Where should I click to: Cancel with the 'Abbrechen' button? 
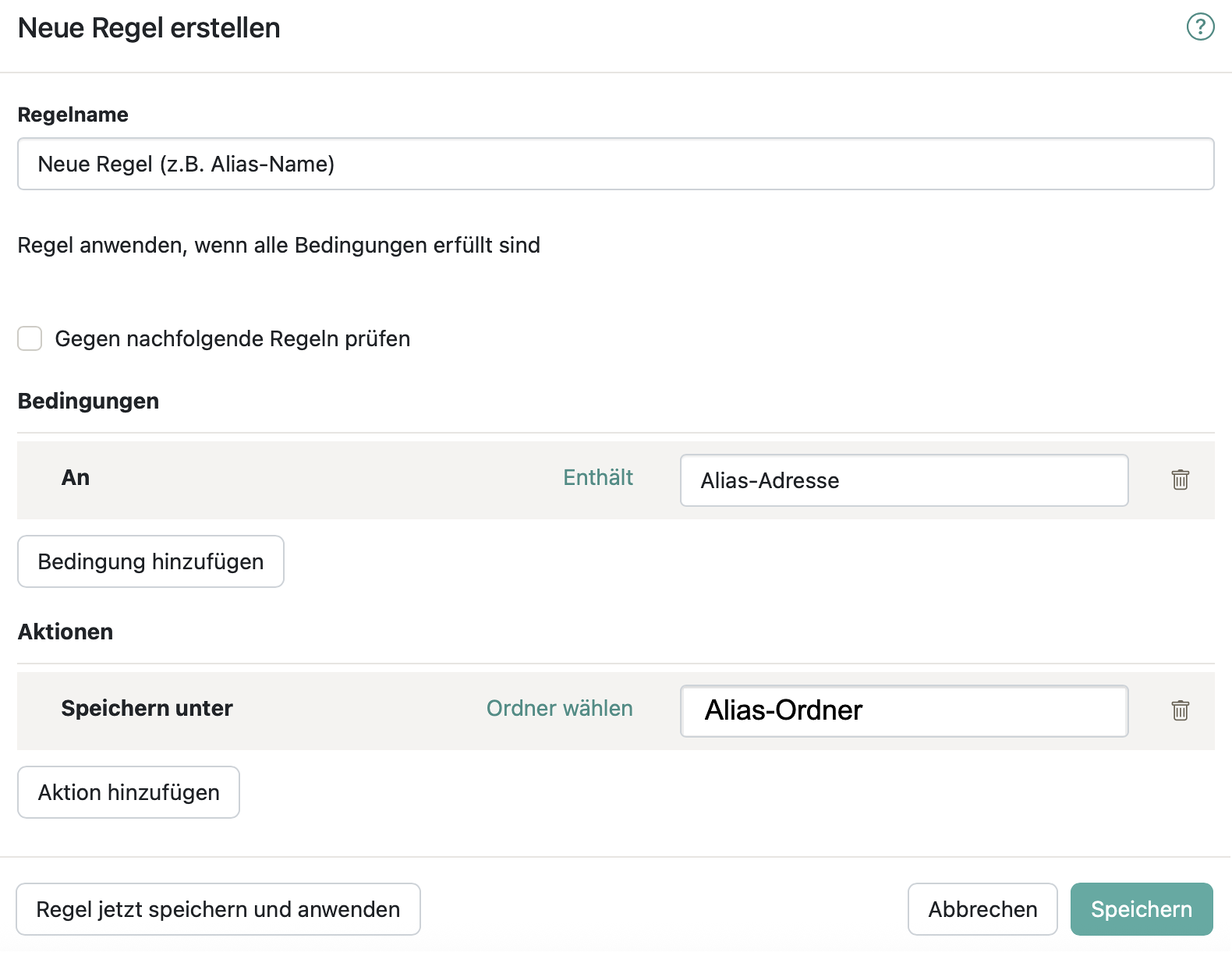(982, 909)
